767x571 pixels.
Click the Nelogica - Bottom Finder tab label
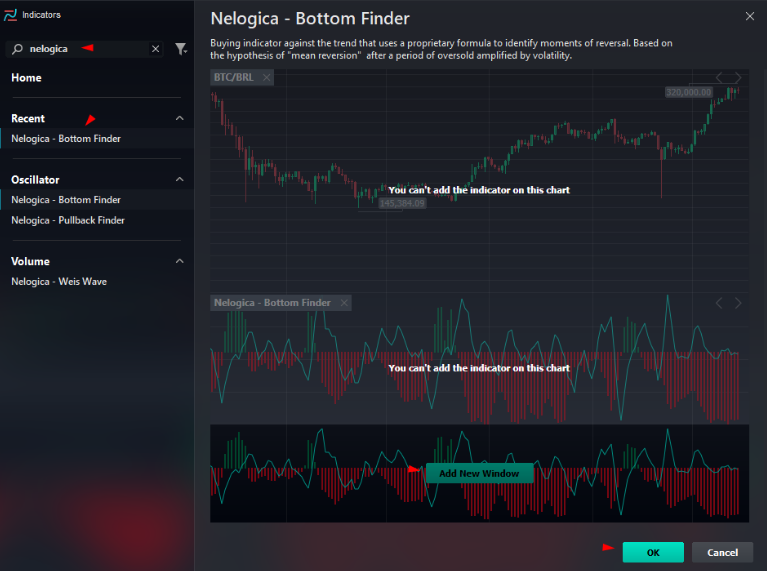tap(272, 303)
